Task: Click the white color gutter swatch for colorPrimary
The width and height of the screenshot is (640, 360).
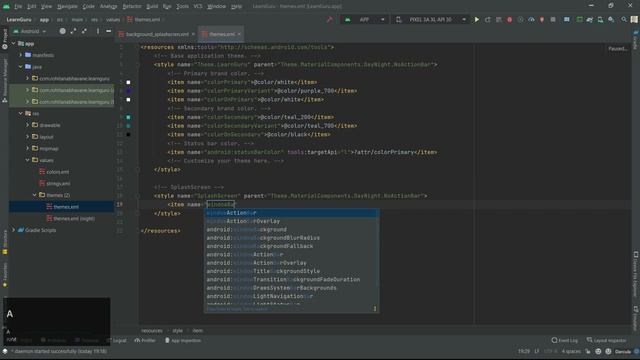Action: click(128, 82)
